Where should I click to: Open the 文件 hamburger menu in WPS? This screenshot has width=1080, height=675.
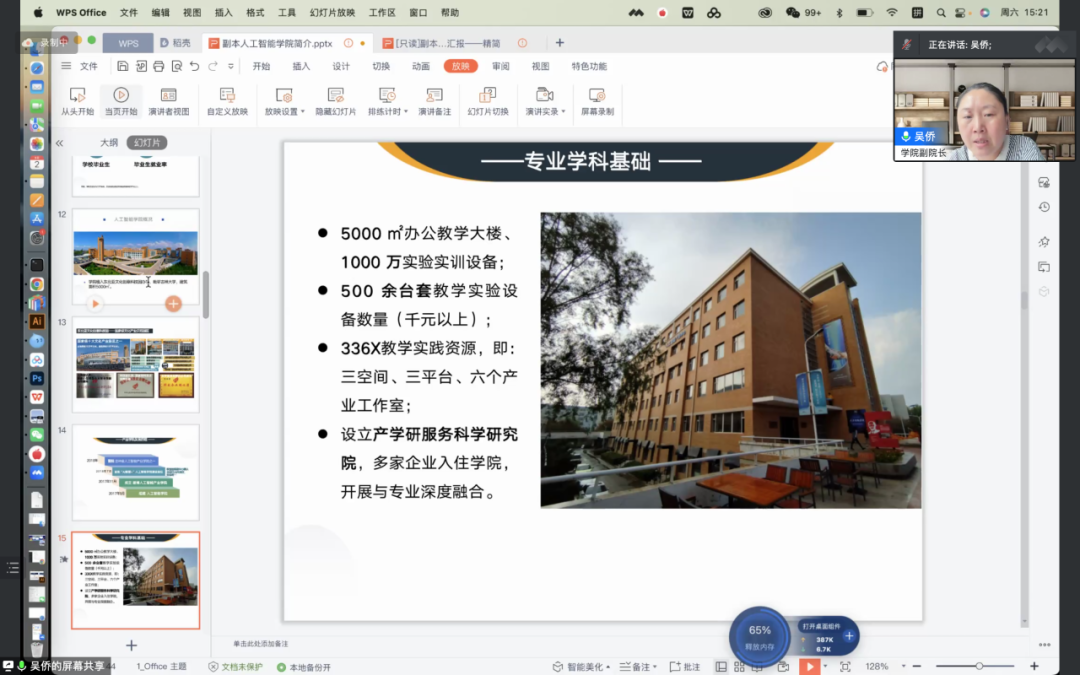(x=80, y=66)
